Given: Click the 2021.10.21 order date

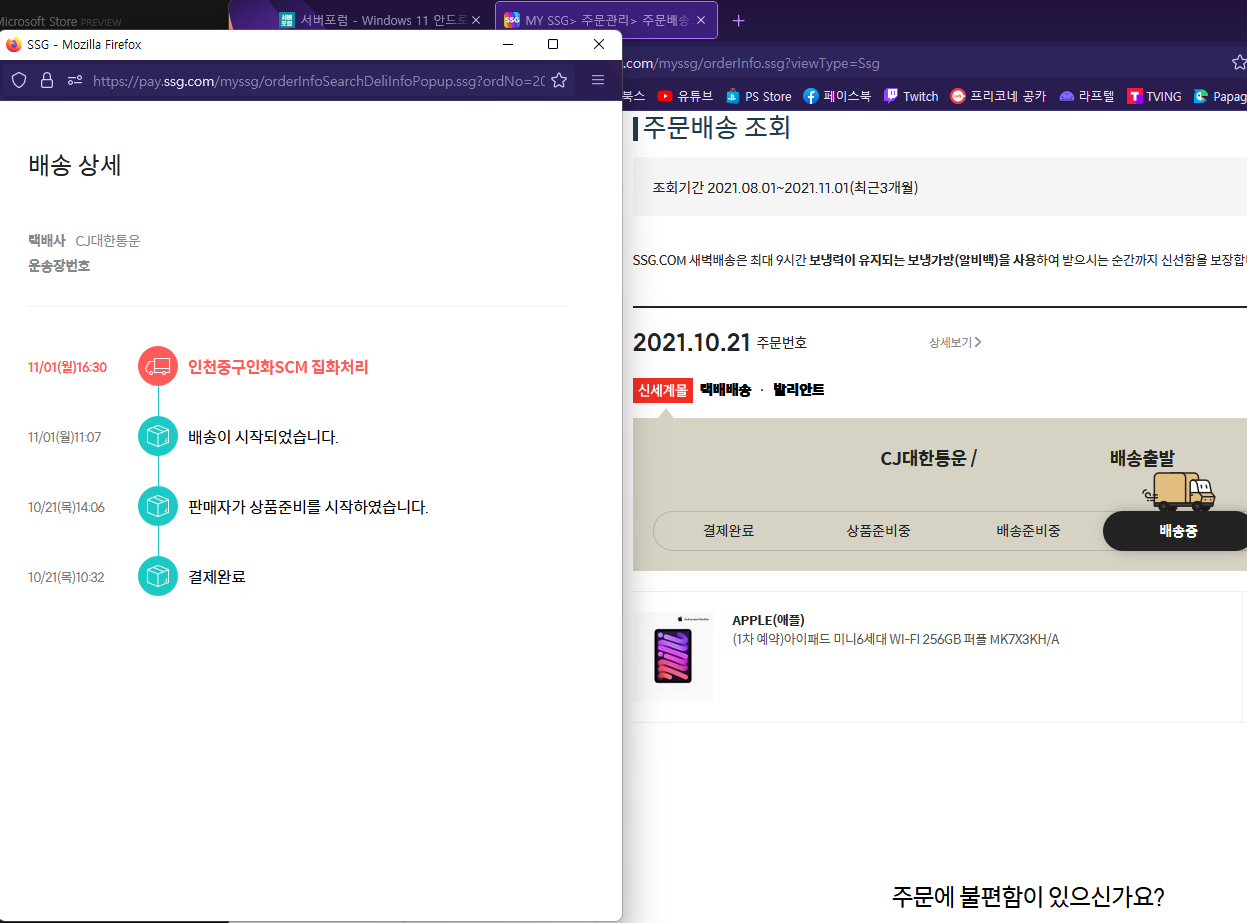Looking at the screenshot, I should pos(691,342).
